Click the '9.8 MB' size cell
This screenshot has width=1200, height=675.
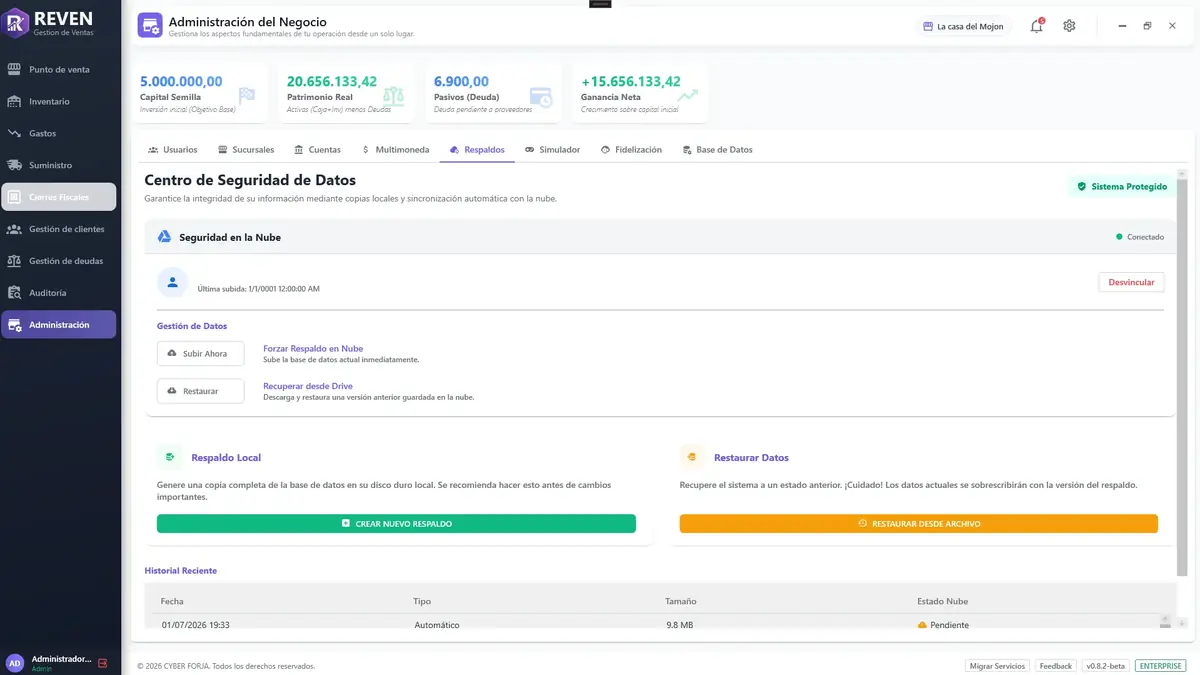[680, 625]
